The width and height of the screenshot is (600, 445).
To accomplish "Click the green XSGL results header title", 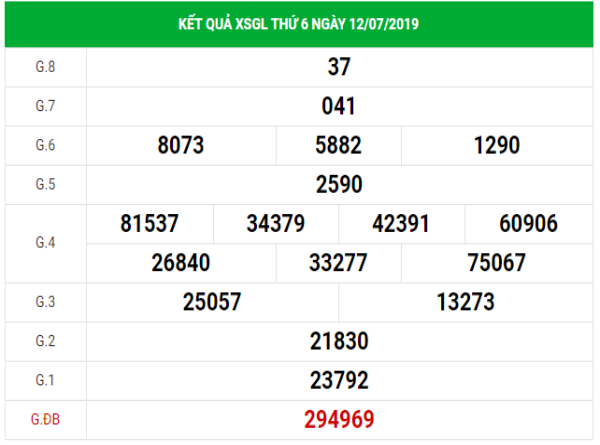I will tap(299, 23).
